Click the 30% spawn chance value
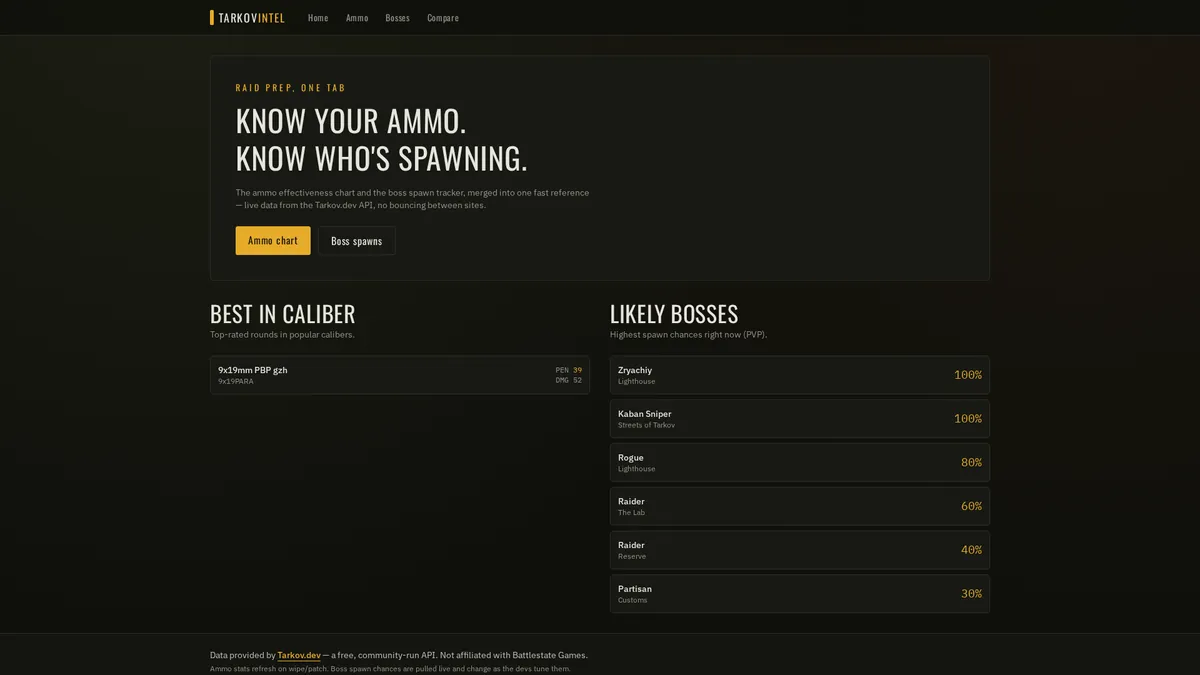Screen dimensions: 1200x675 [x=971, y=594]
